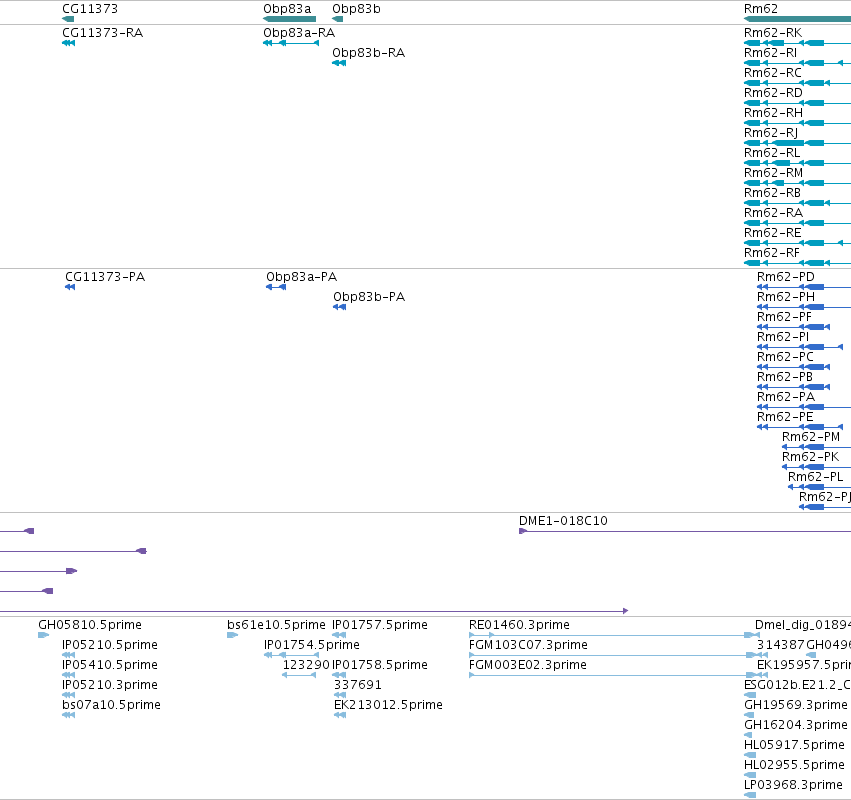Image resolution: width=851 pixels, height=800 pixels.
Task: Click the 337691 feature label
Action: (x=358, y=685)
